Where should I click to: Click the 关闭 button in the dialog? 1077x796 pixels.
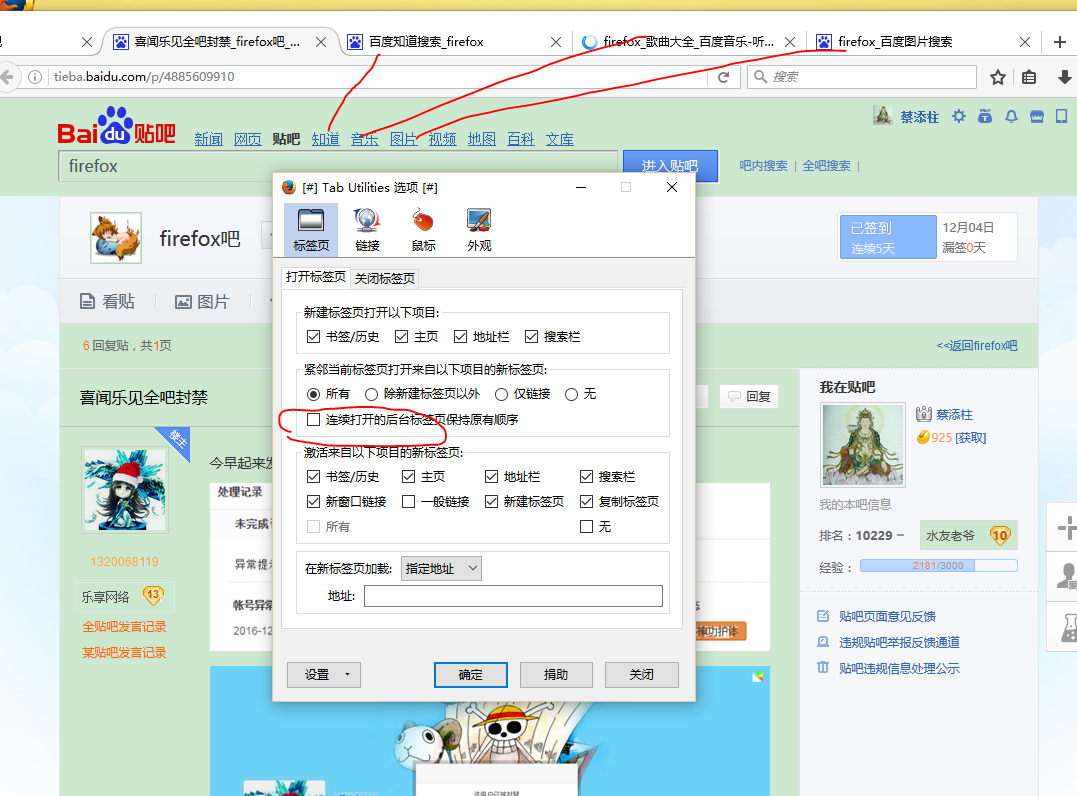point(642,674)
